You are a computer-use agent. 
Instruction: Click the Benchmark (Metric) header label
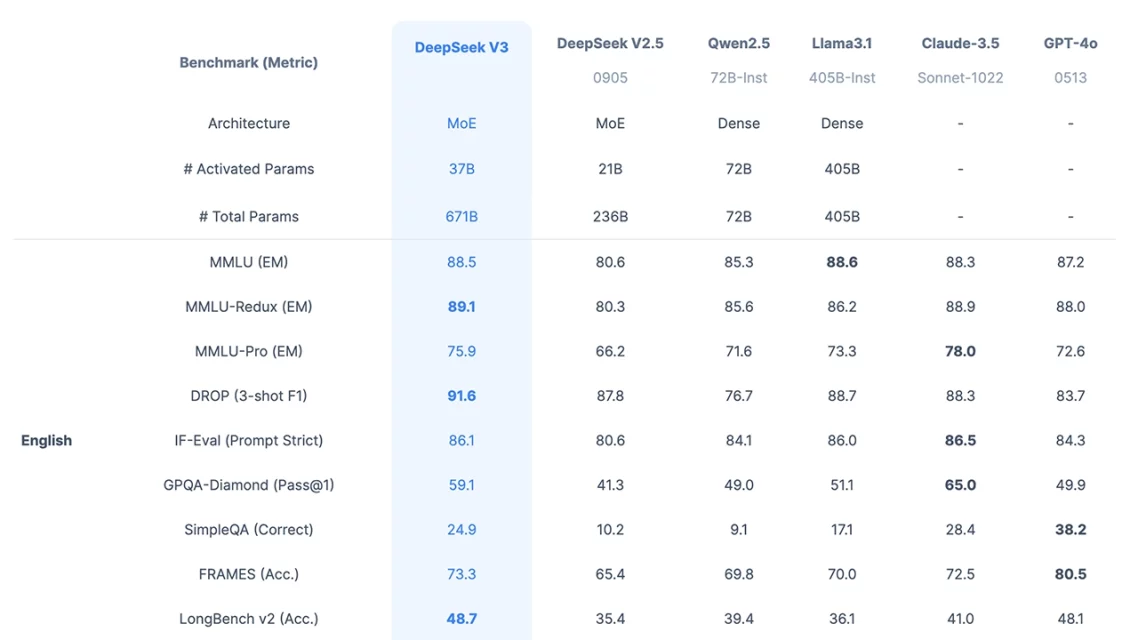coord(248,61)
